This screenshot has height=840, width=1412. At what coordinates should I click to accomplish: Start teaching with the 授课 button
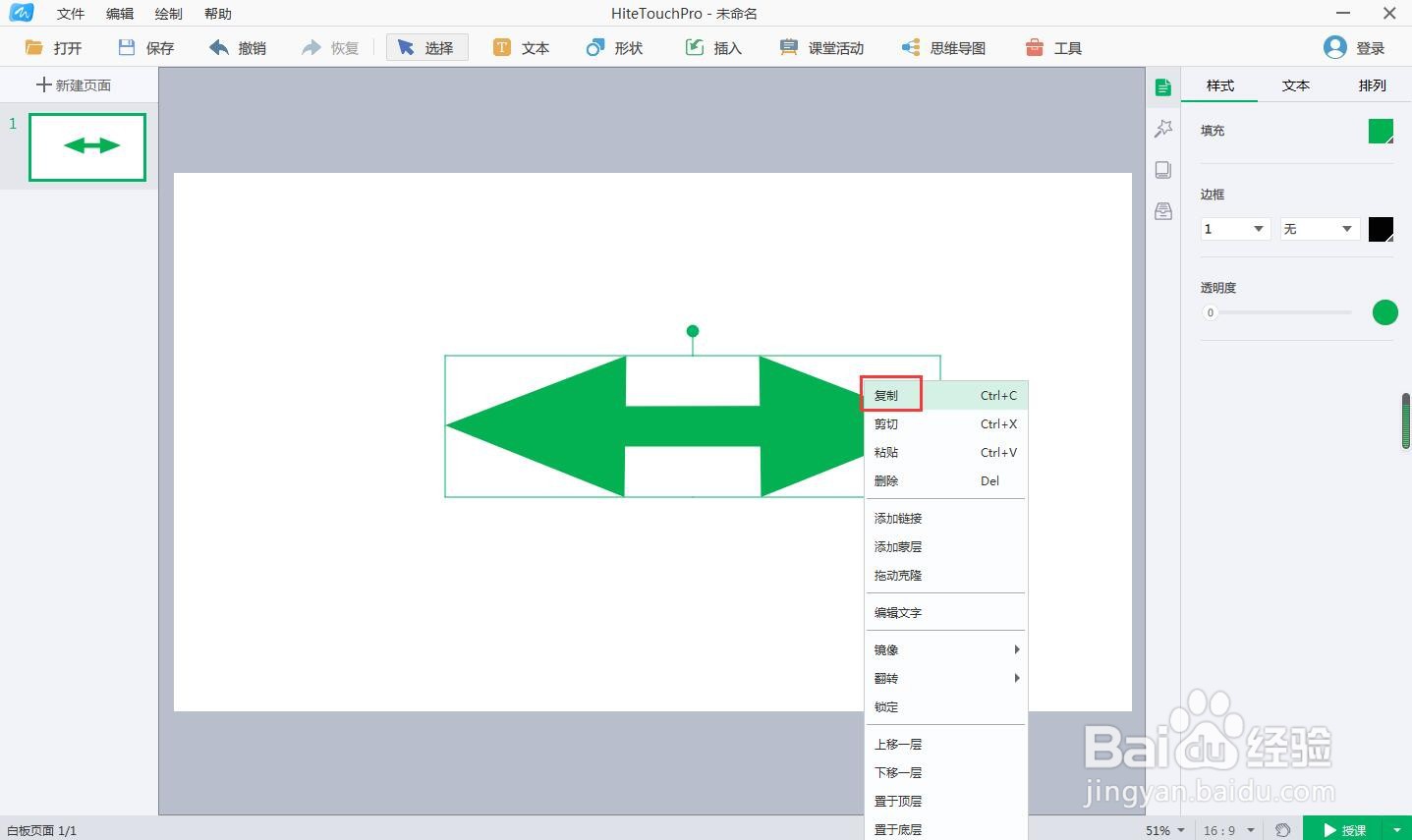click(x=1343, y=830)
